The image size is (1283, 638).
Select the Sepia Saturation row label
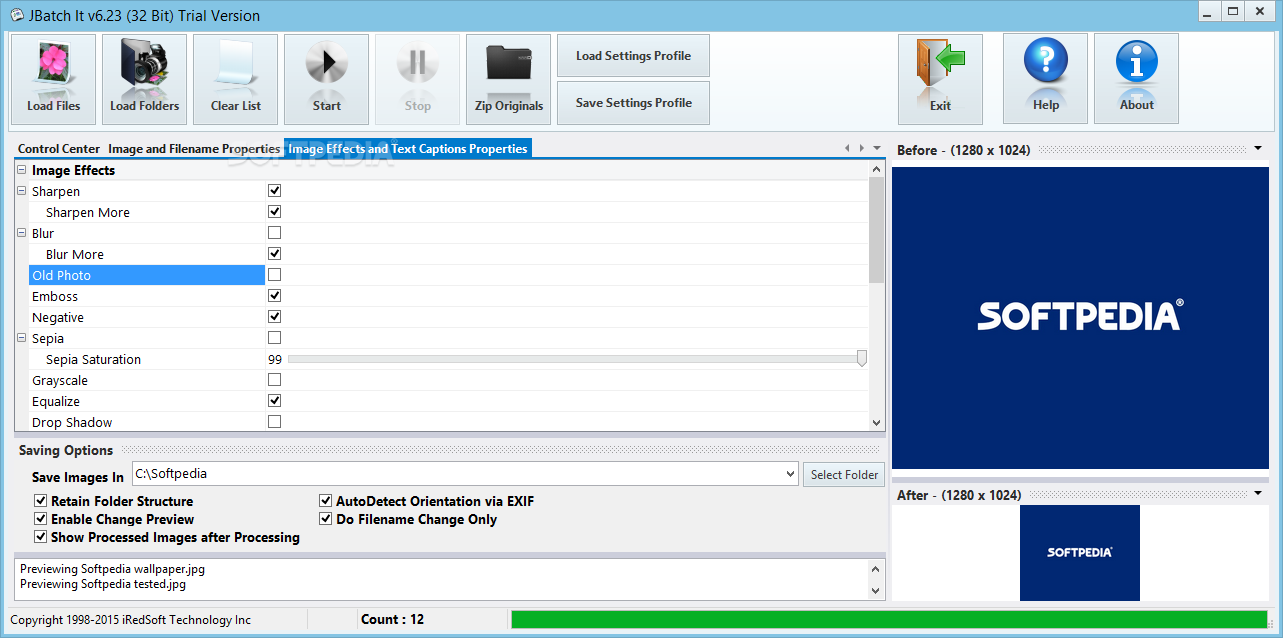(x=93, y=359)
